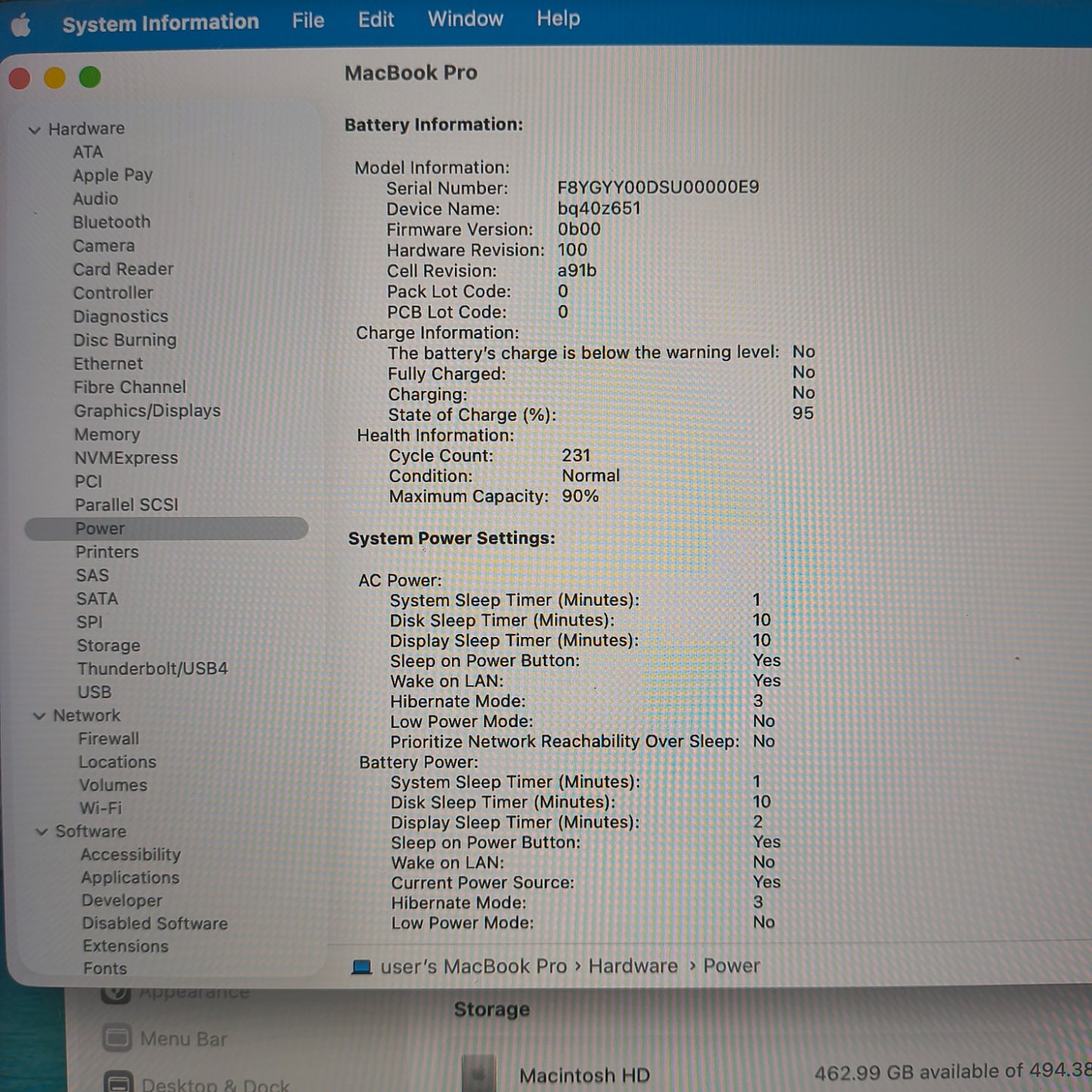The width and height of the screenshot is (1092, 1092).
Task: Select Wi-Fi under Network
Action: 101,808
